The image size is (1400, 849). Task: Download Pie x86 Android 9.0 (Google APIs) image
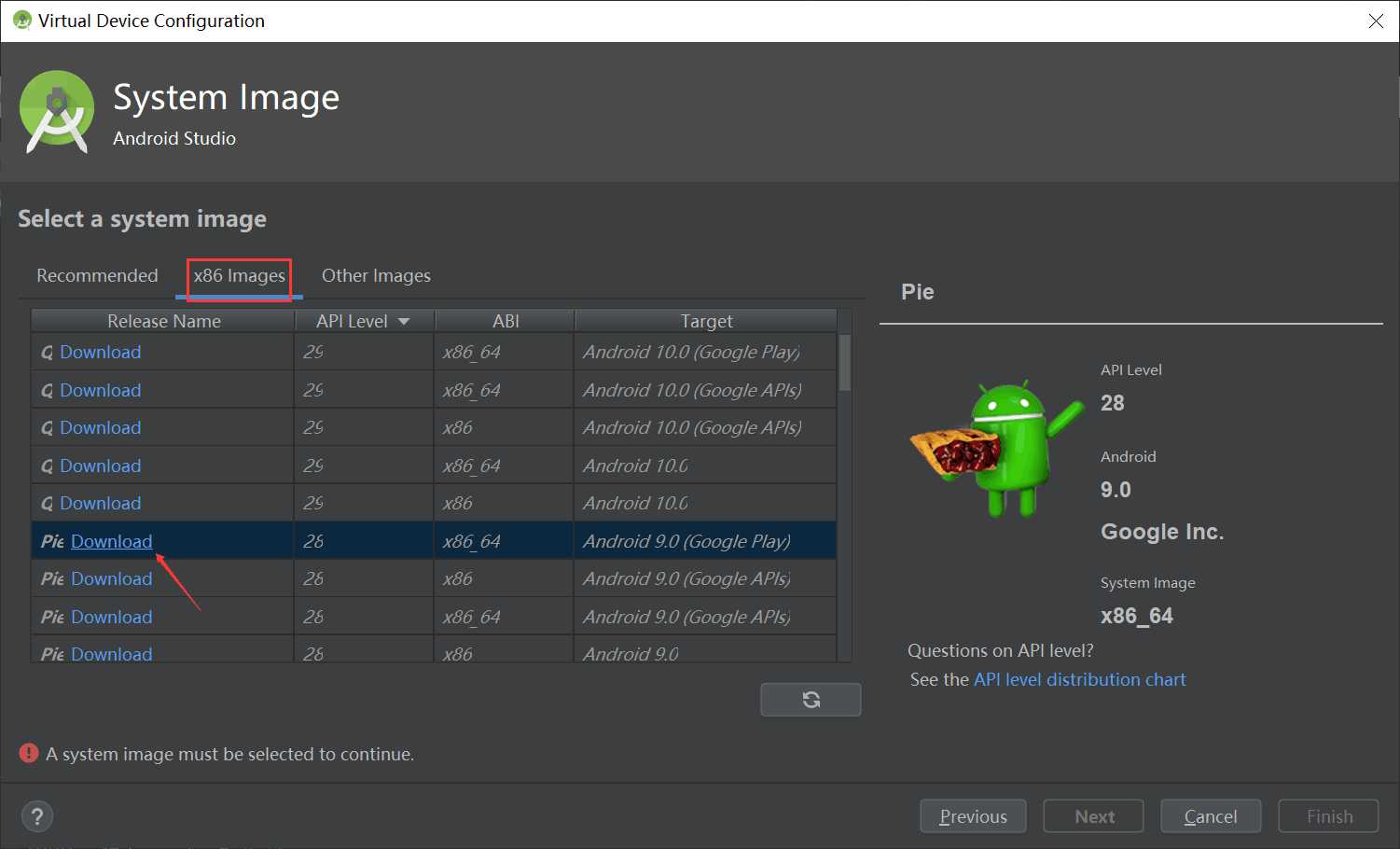coord(112,578)
